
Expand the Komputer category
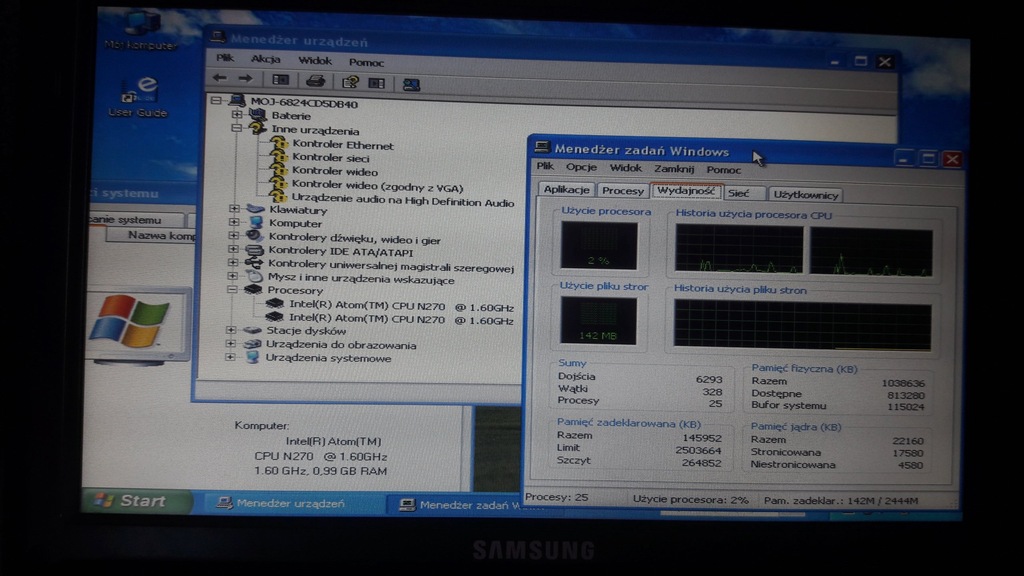234,222
